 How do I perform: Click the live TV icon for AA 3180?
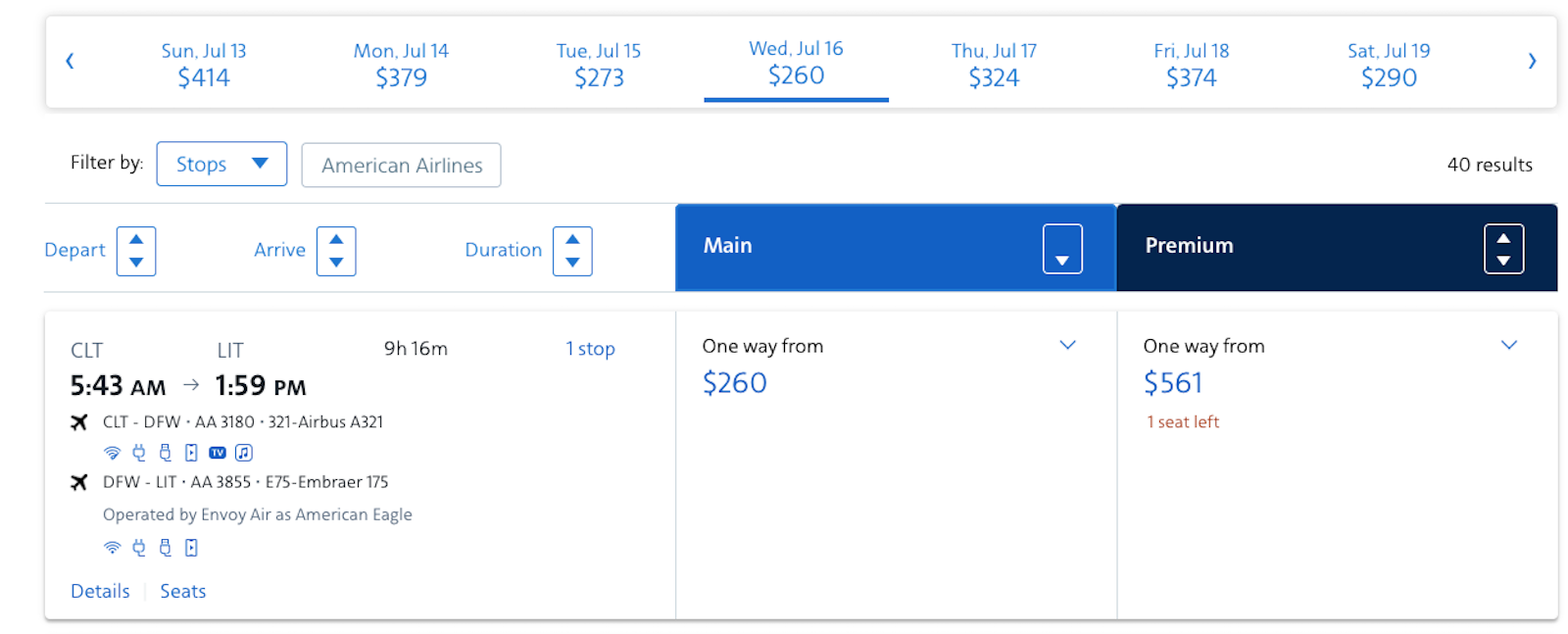pyautogui.click(x=218, y=453)
